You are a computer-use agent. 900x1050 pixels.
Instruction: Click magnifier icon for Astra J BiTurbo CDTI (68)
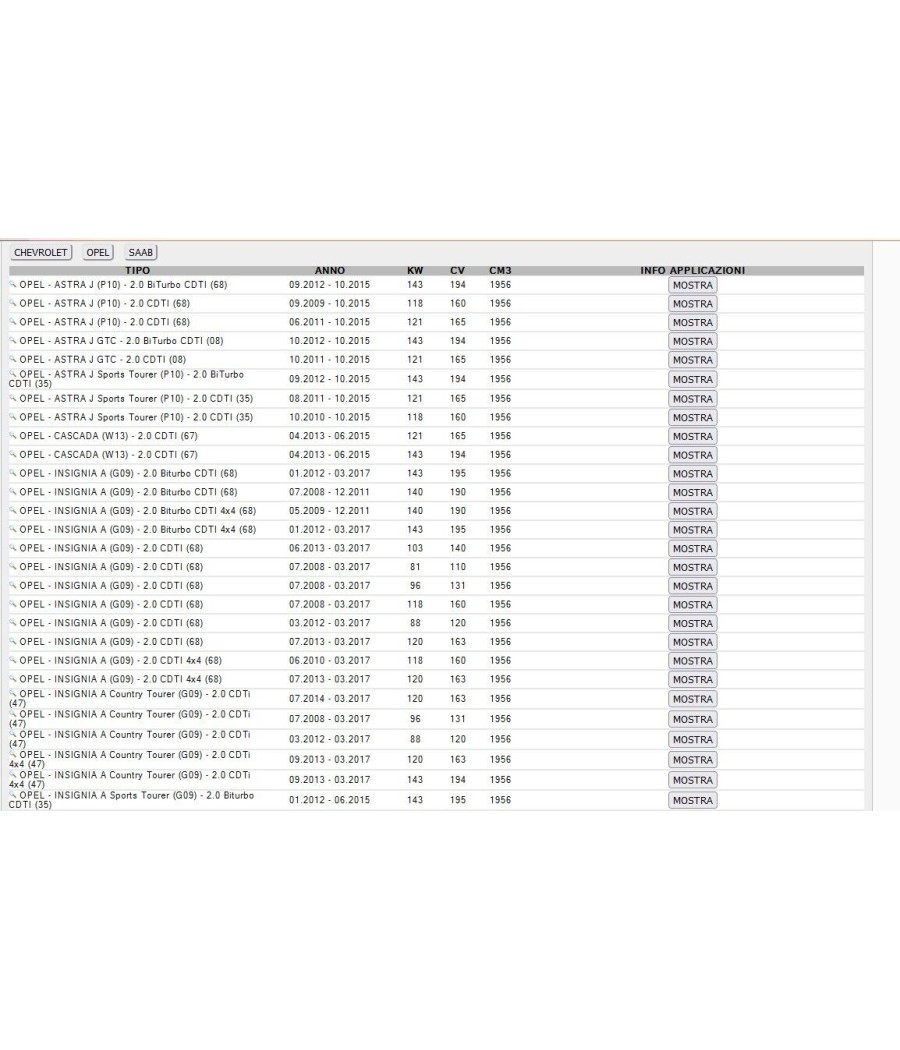point(13,284)
